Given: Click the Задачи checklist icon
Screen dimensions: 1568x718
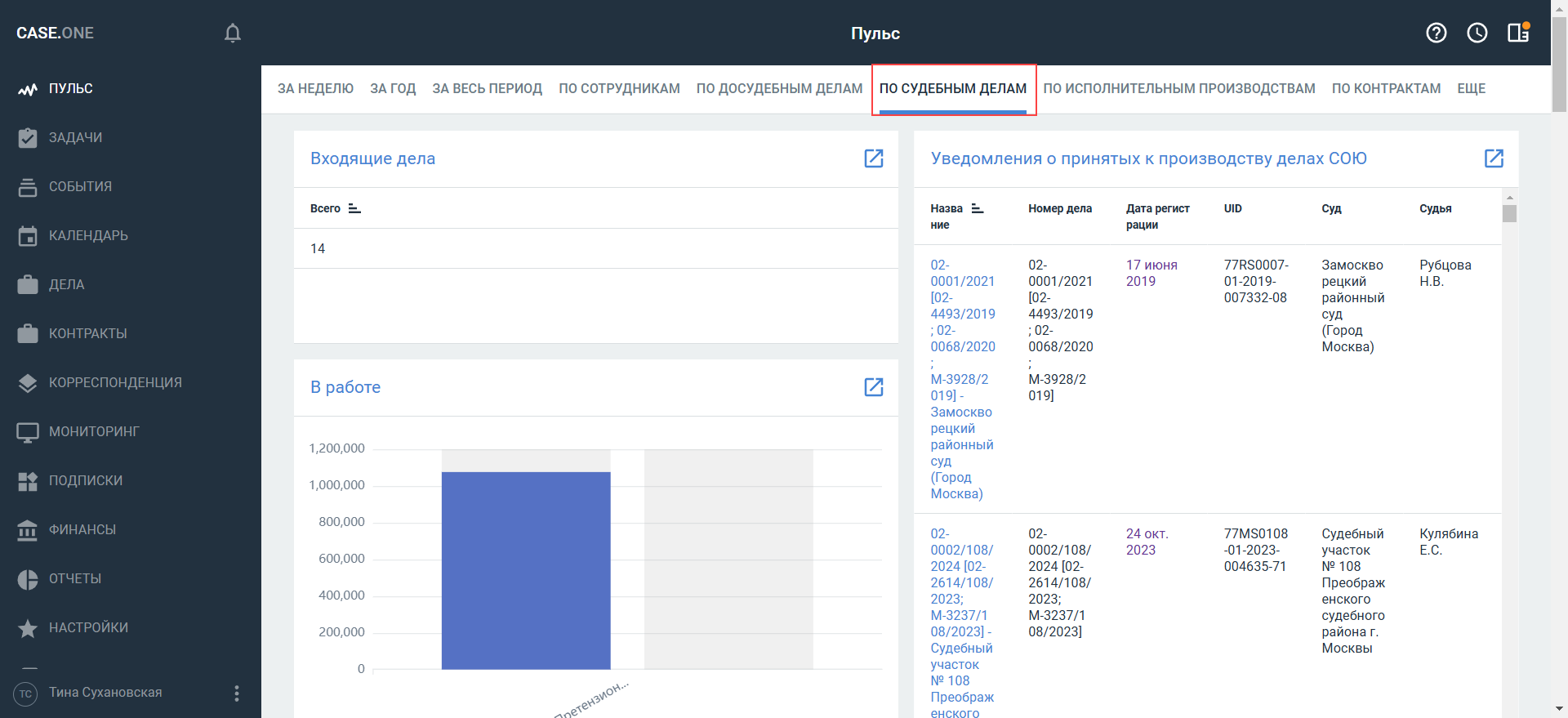Looking at the screenshot, I should [28, 137].
